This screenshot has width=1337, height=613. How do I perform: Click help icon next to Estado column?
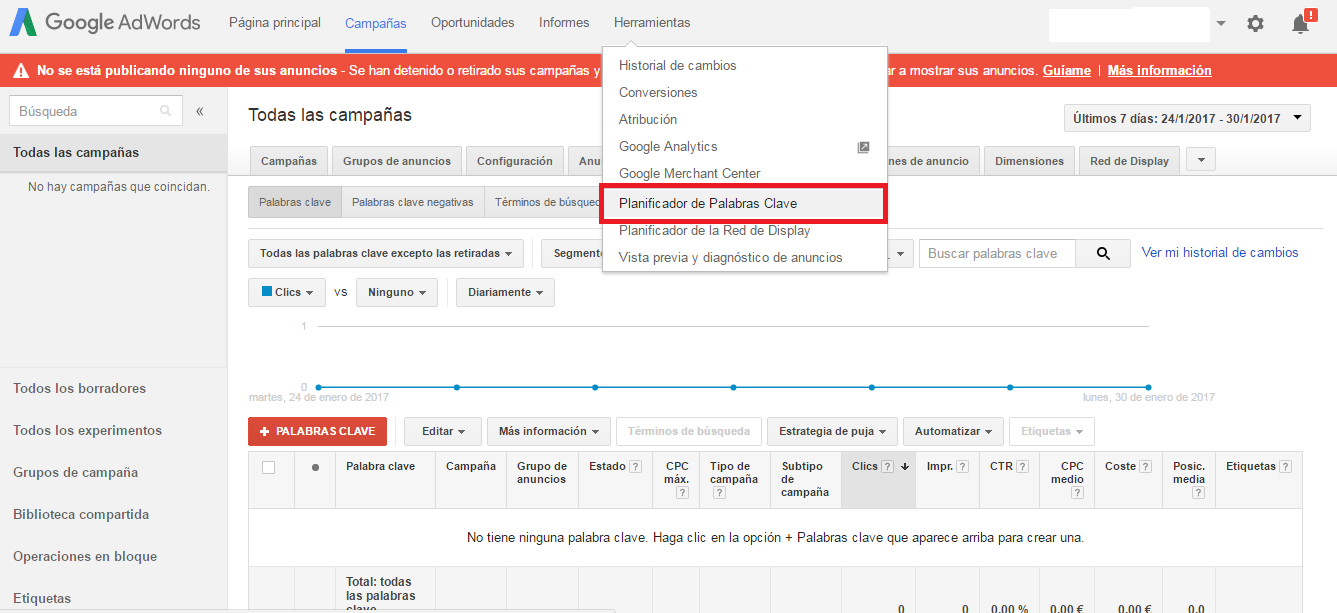click(x=635, y=467)
